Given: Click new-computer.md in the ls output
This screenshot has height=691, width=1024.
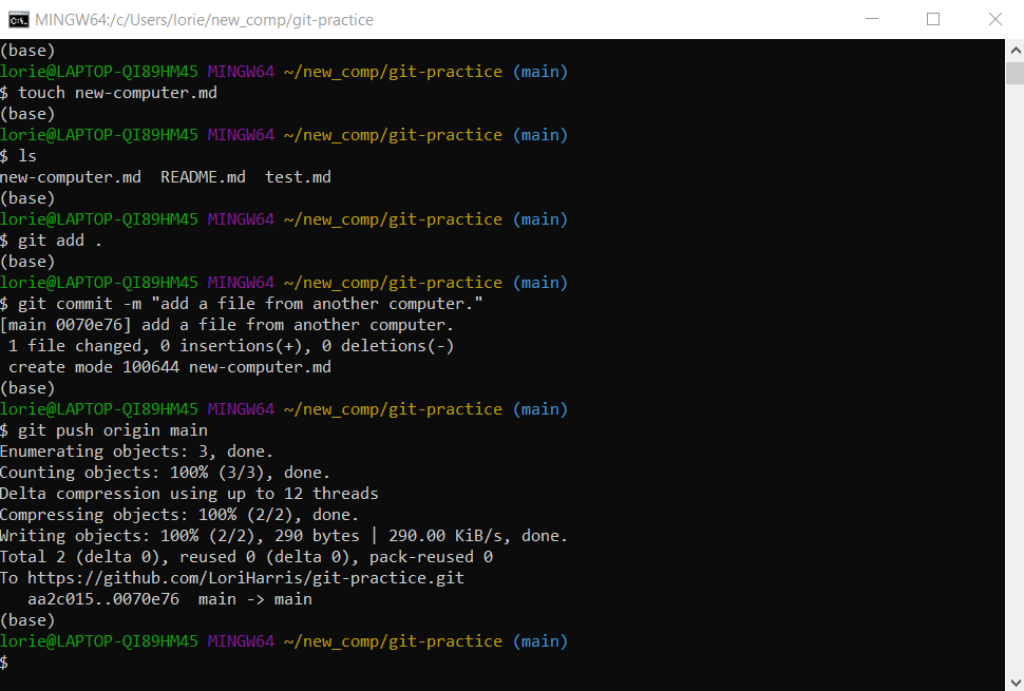Looking at the screenshot, I should point(70,177).
